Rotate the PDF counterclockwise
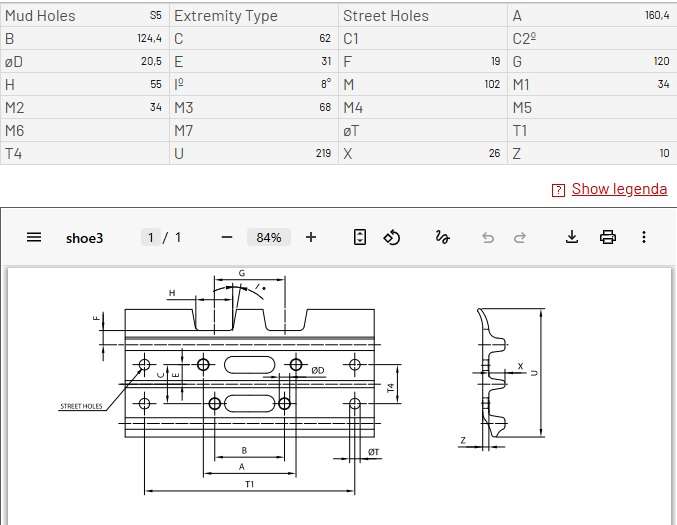 [x=392, y=237]
